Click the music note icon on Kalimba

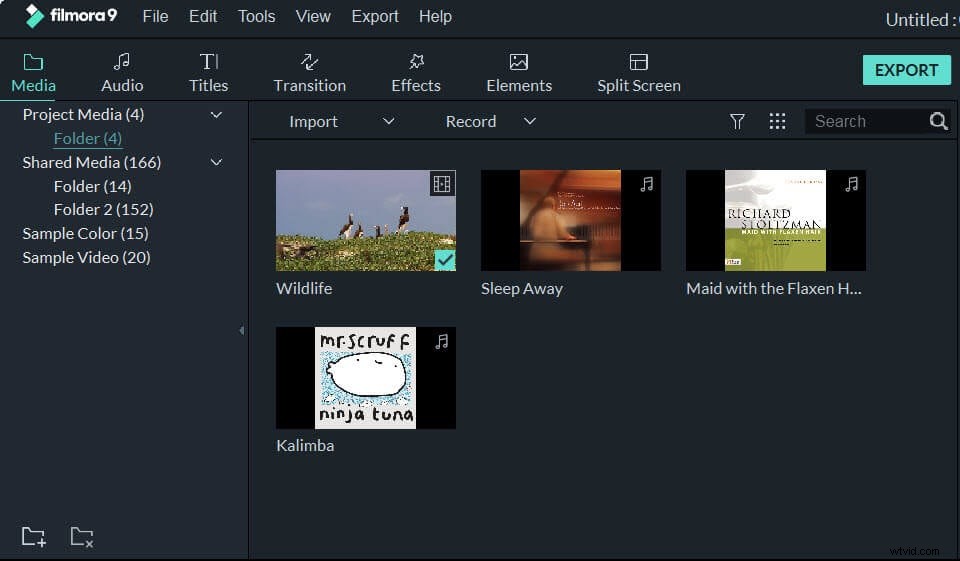[441, 341]
